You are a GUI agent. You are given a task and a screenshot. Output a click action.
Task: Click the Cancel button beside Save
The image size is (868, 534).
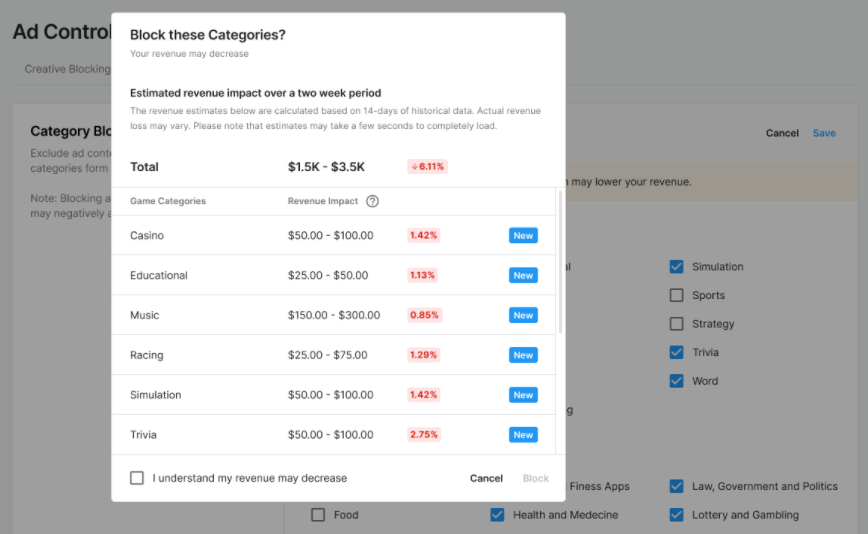(x=782, y=133)
